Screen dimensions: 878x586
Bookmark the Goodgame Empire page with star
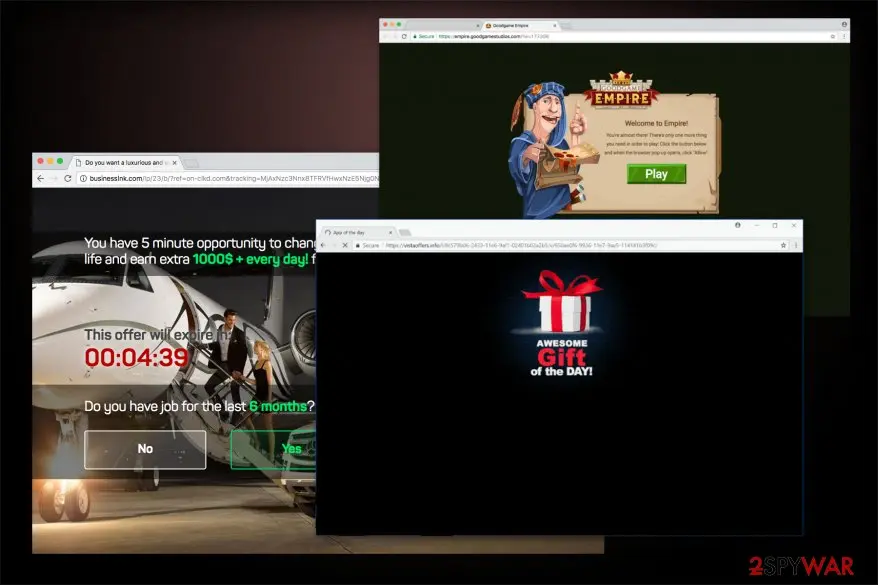tap(833, 36)
